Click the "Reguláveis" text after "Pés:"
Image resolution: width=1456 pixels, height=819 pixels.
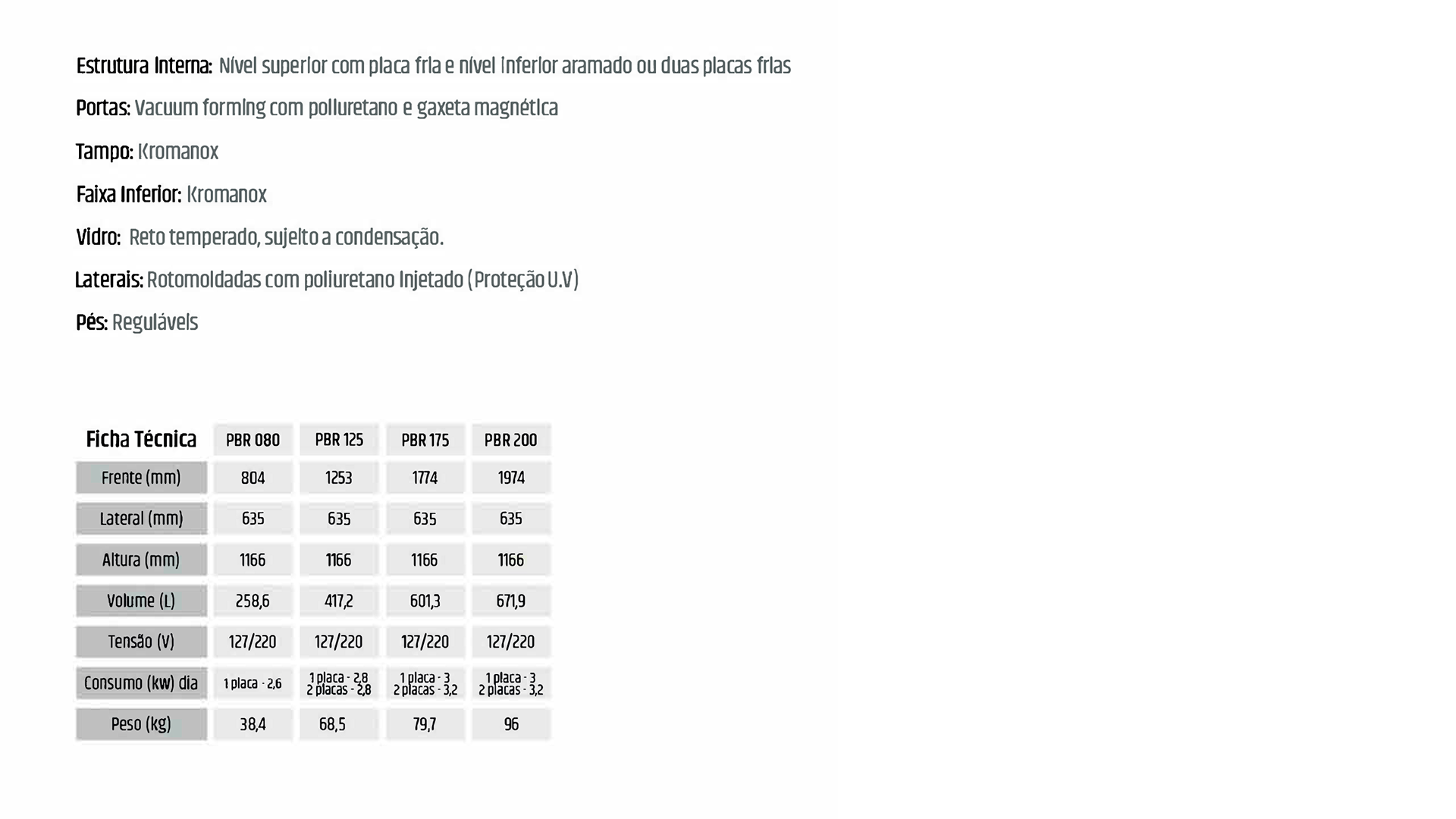[x=155, y=323]
